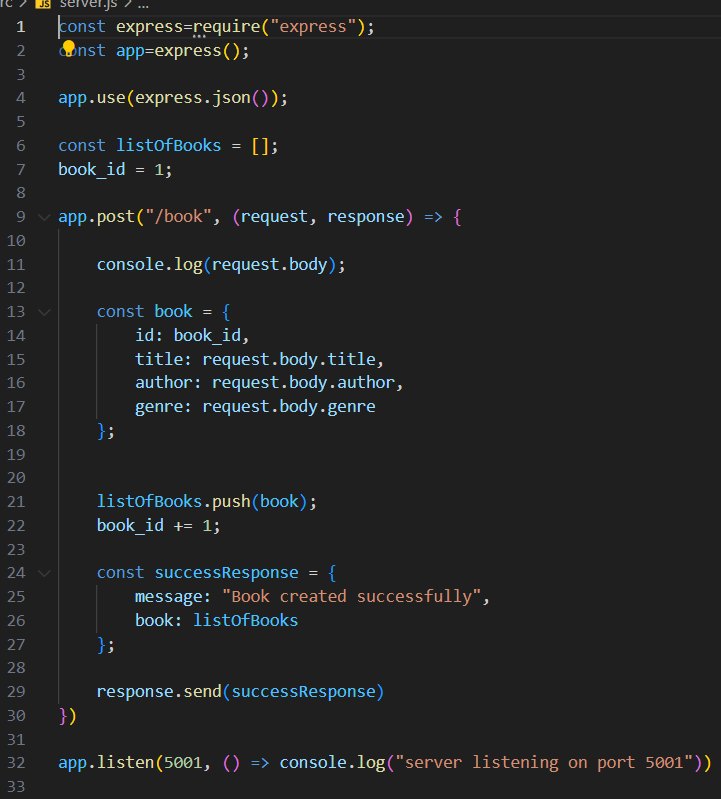
Task: Click line number 24 in the gutter
Action: 16,573
